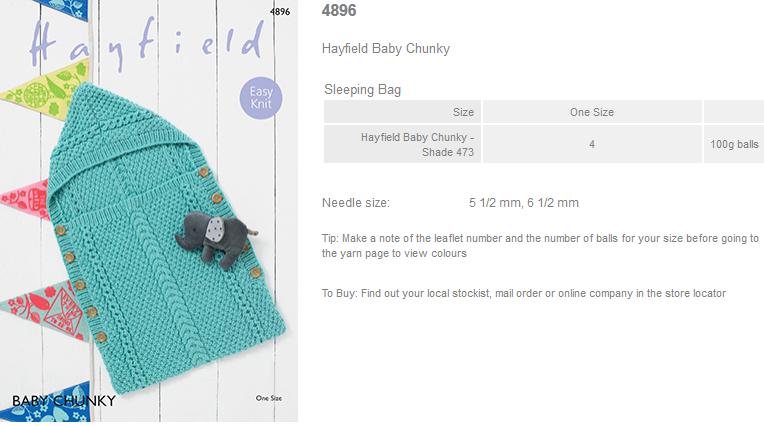Screen dimensions: 764x426
Task: Click the Hayfield brand logo
Action: point(147,42)
